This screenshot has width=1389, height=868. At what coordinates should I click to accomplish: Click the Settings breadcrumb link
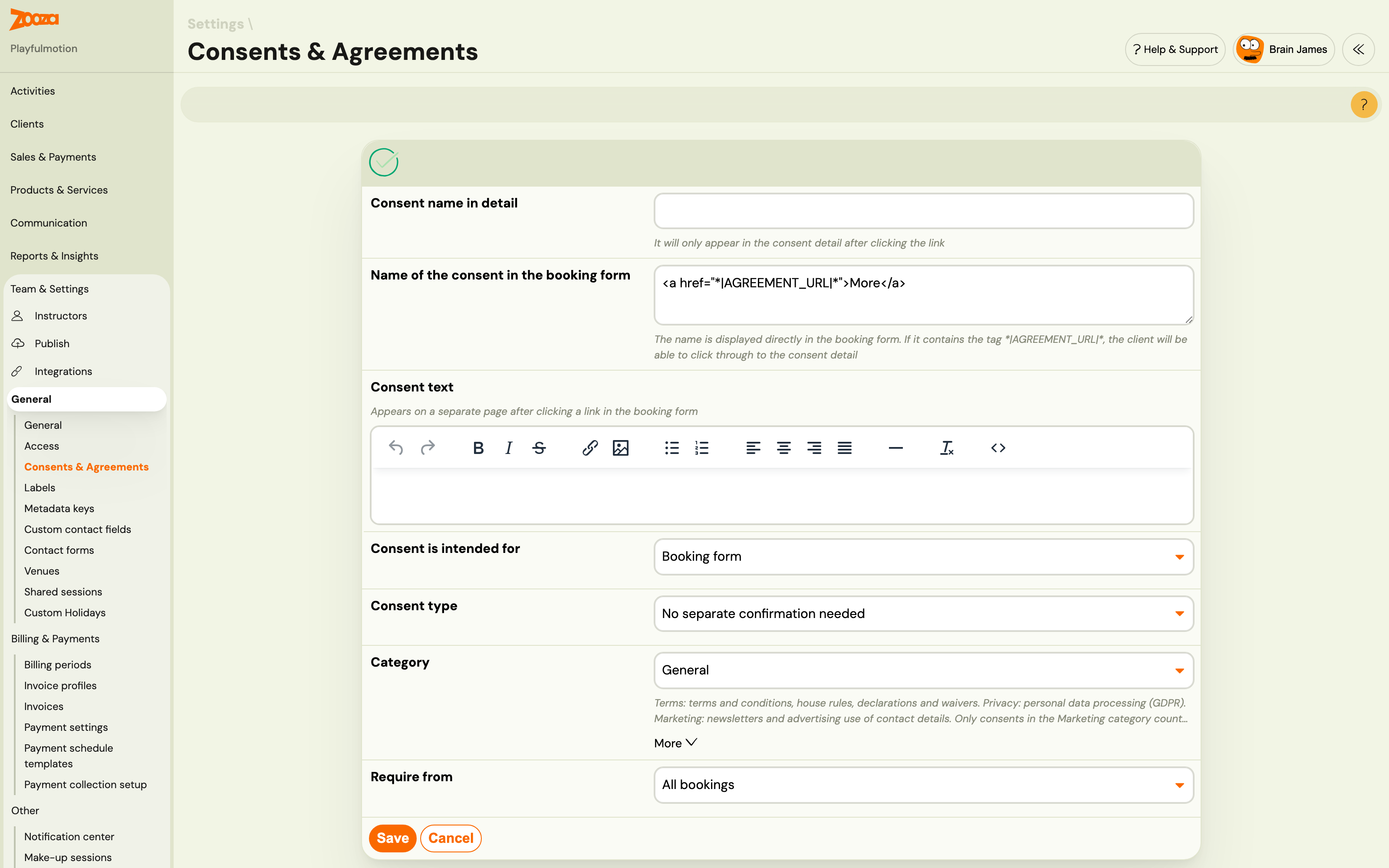pyautogui.click(x=216, y=23)
